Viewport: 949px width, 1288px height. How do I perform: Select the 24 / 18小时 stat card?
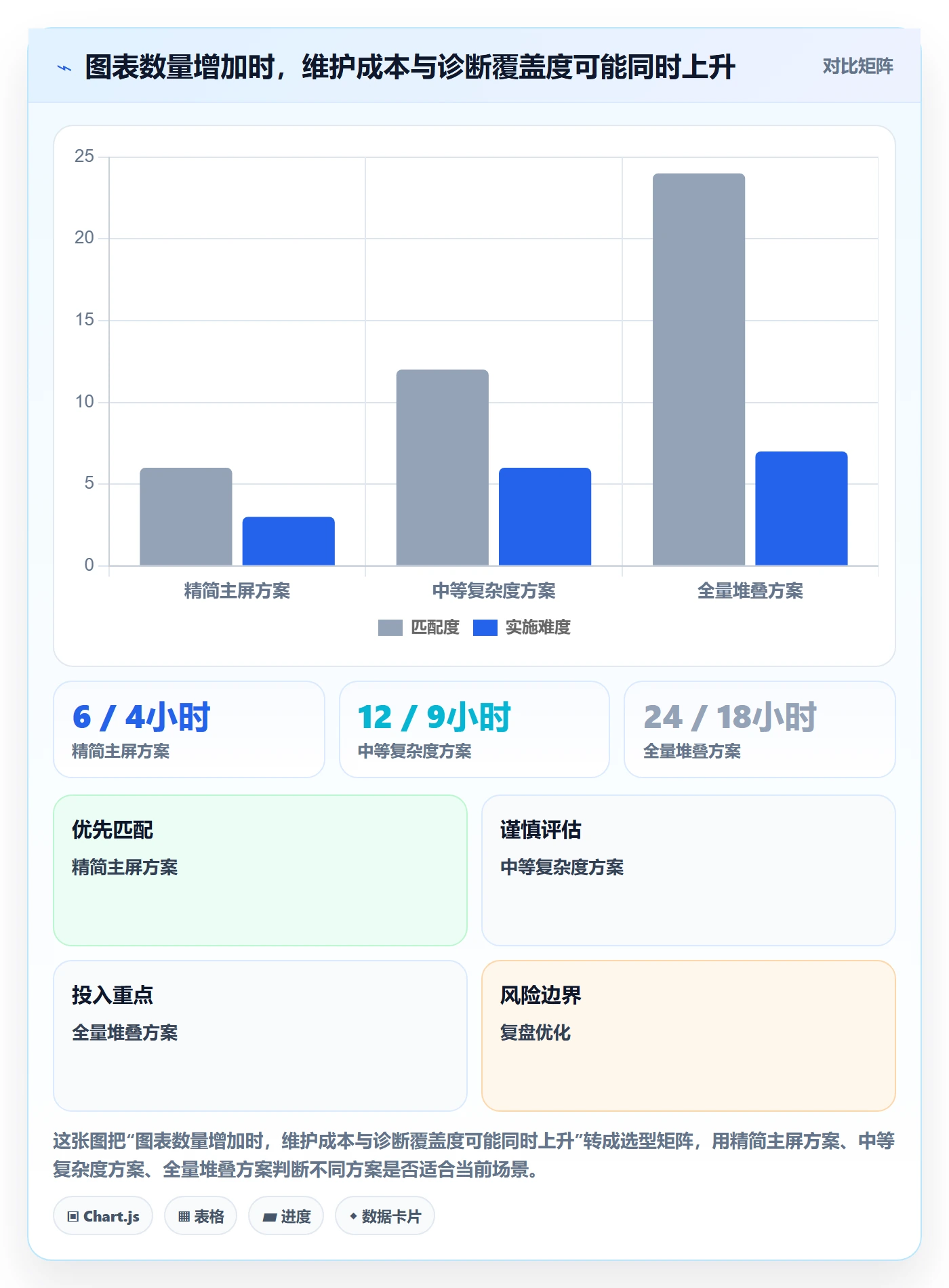(x=760, y=729)
